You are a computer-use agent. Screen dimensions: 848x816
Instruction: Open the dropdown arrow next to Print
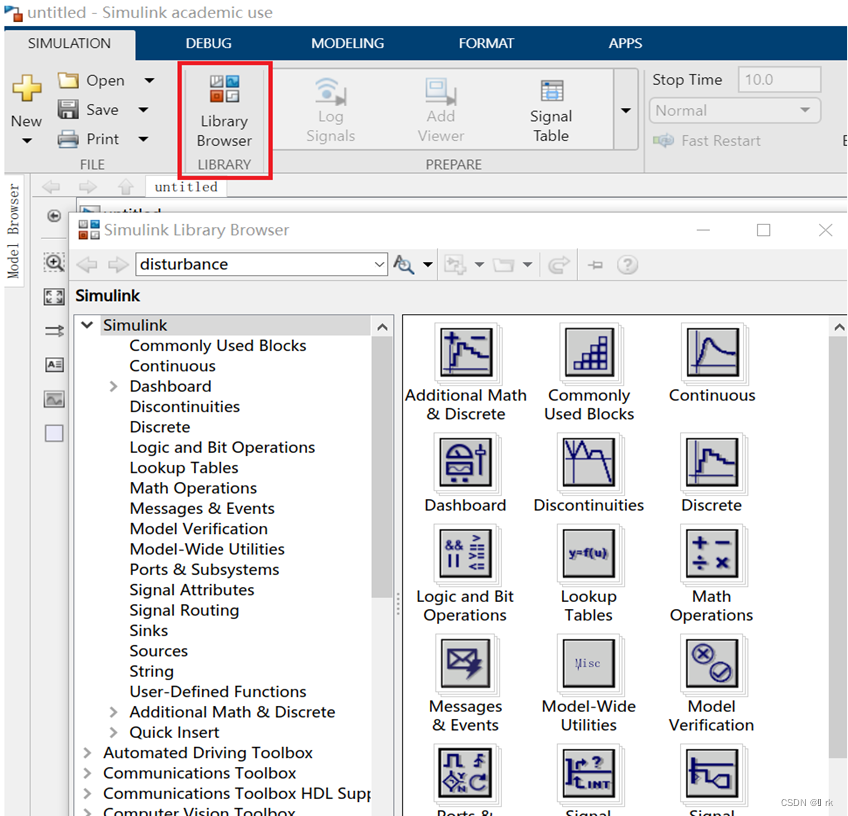pos(143,139)
